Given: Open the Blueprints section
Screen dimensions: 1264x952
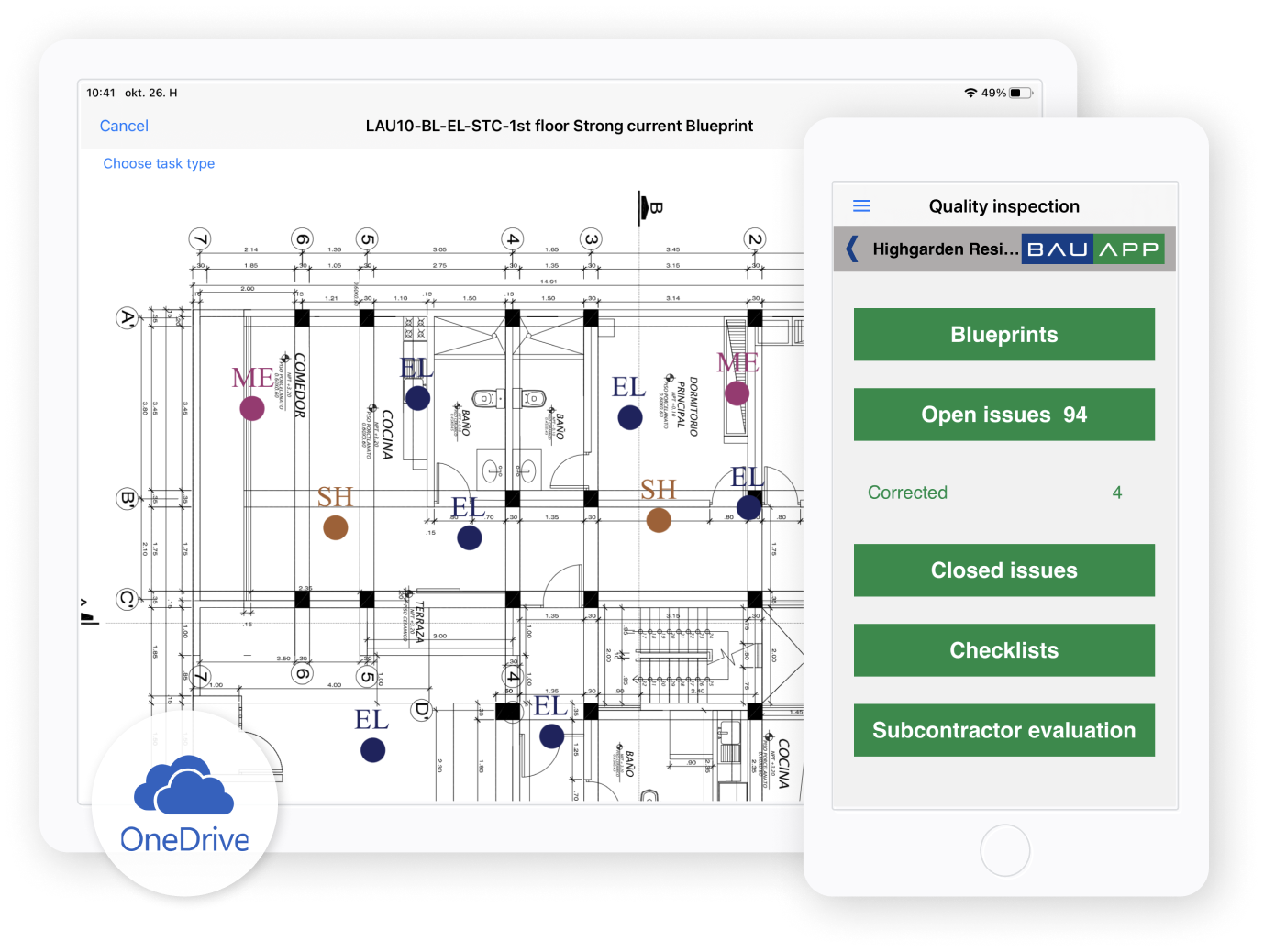Looking at the screenshot, I should pyautogui.click(x=1003, y=335).
